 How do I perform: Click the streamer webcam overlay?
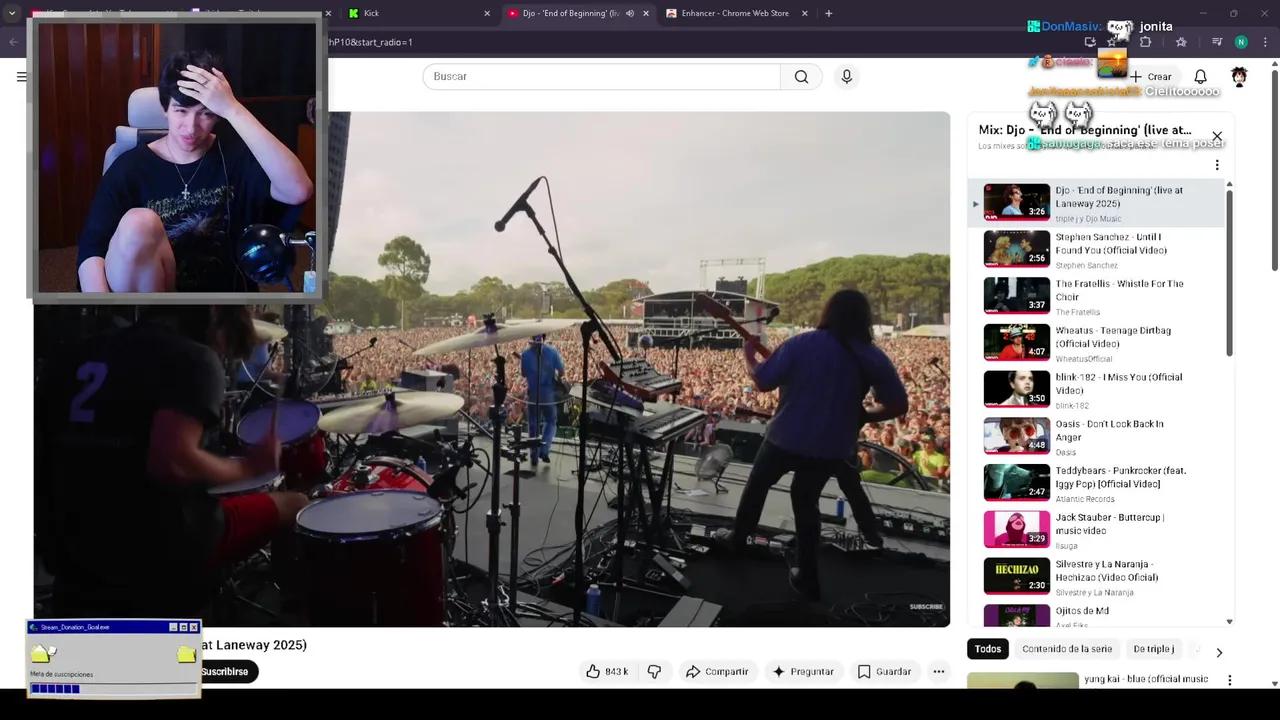click(175, 158)
